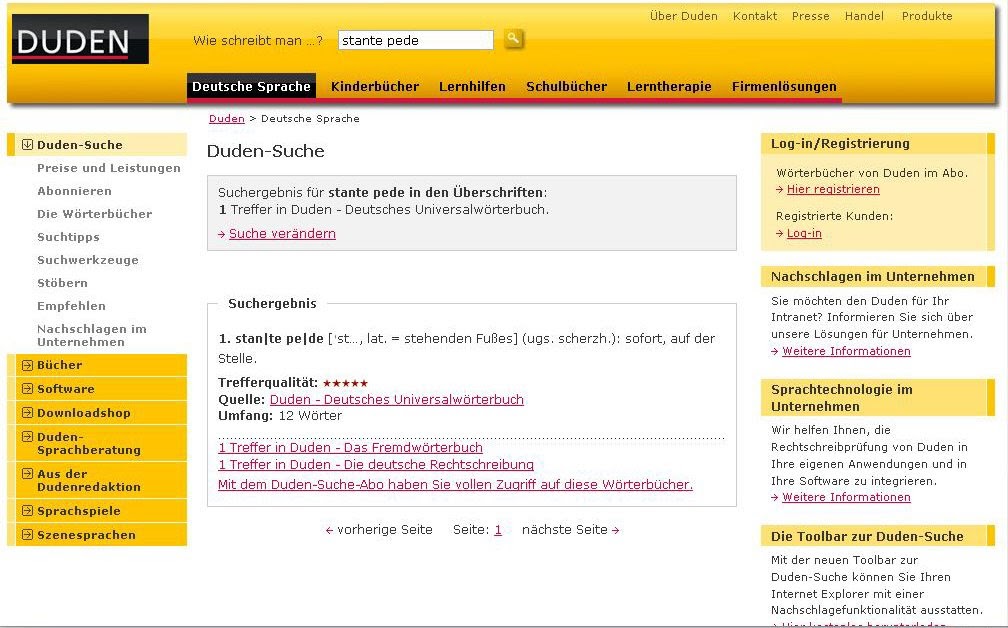Open '1 Treffer in Duden - Das Fremdwörterbuch'

pos(350,447)
